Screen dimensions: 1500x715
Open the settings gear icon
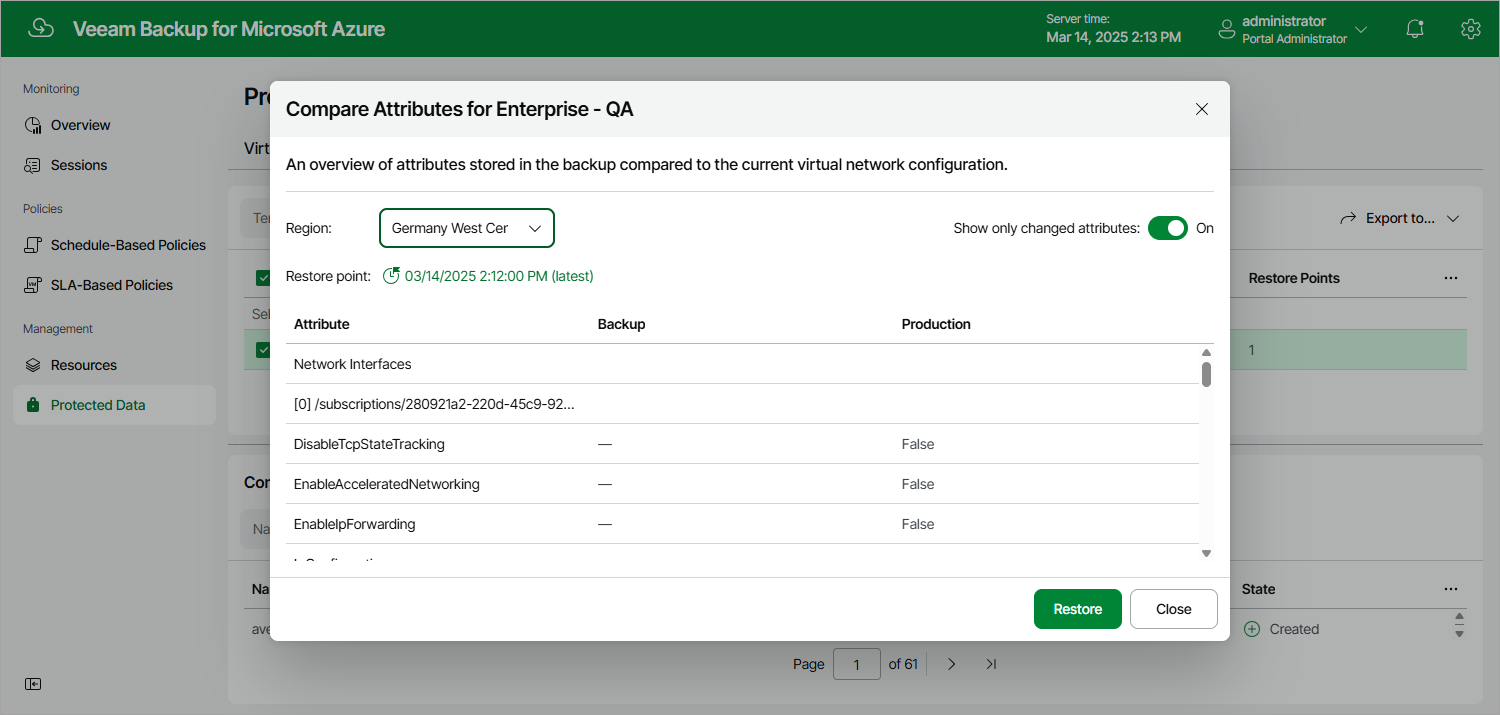(1470, 29)
